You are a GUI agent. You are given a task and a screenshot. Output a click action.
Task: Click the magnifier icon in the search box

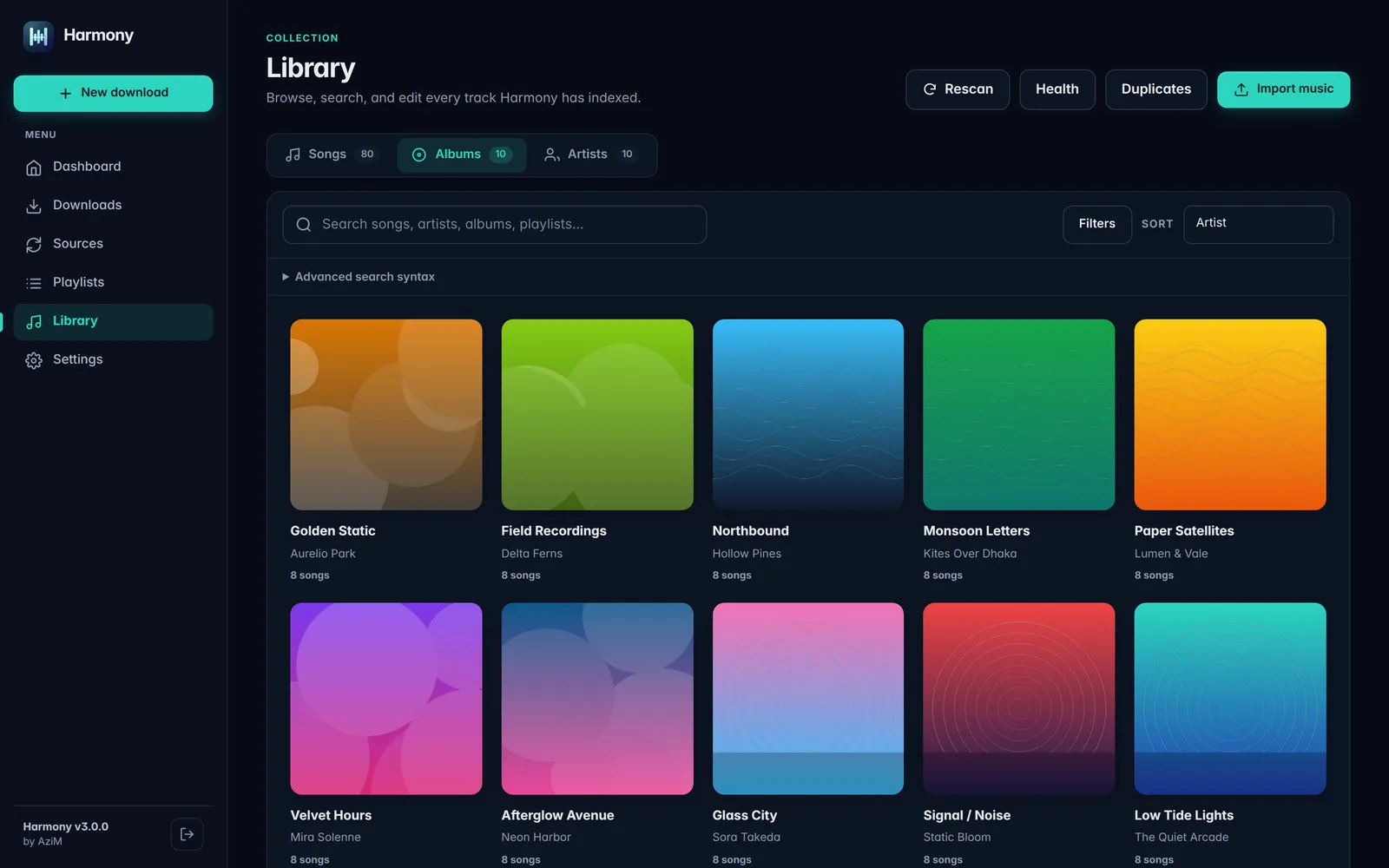tap(304, 225)
